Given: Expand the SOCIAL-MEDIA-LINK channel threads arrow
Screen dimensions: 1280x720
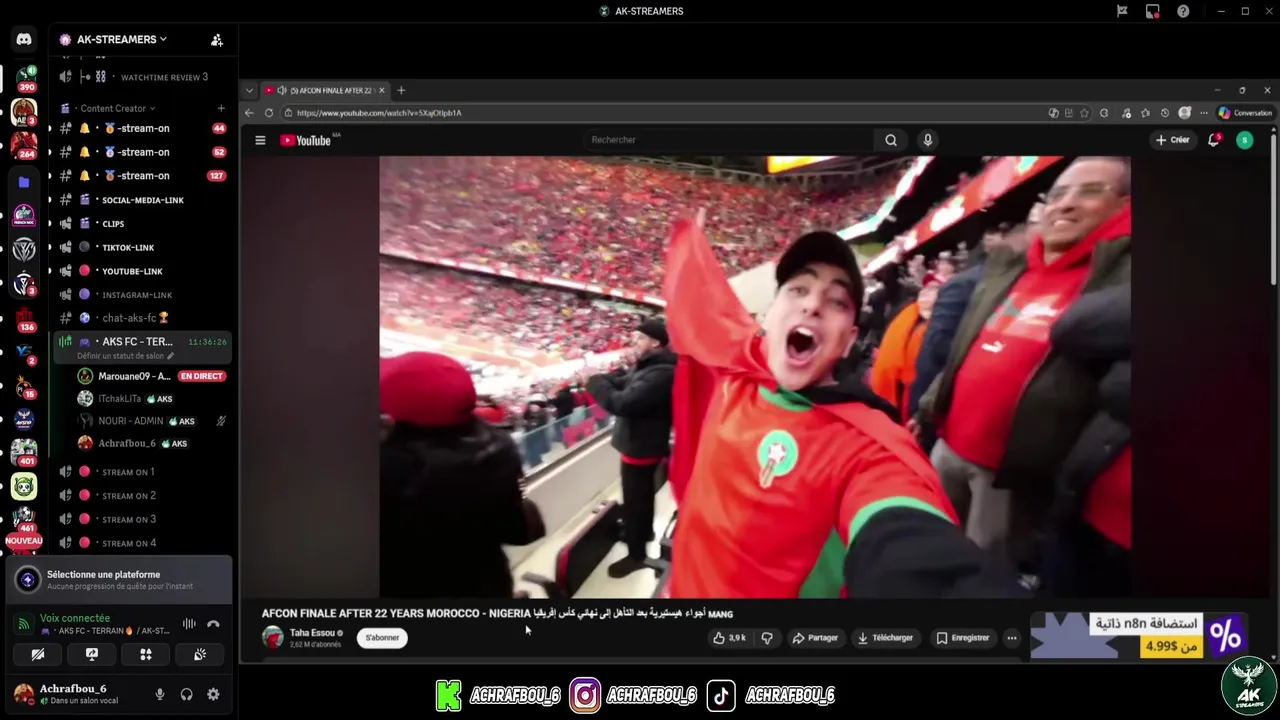Looking at the screenshot, I should tap(50, 200).
